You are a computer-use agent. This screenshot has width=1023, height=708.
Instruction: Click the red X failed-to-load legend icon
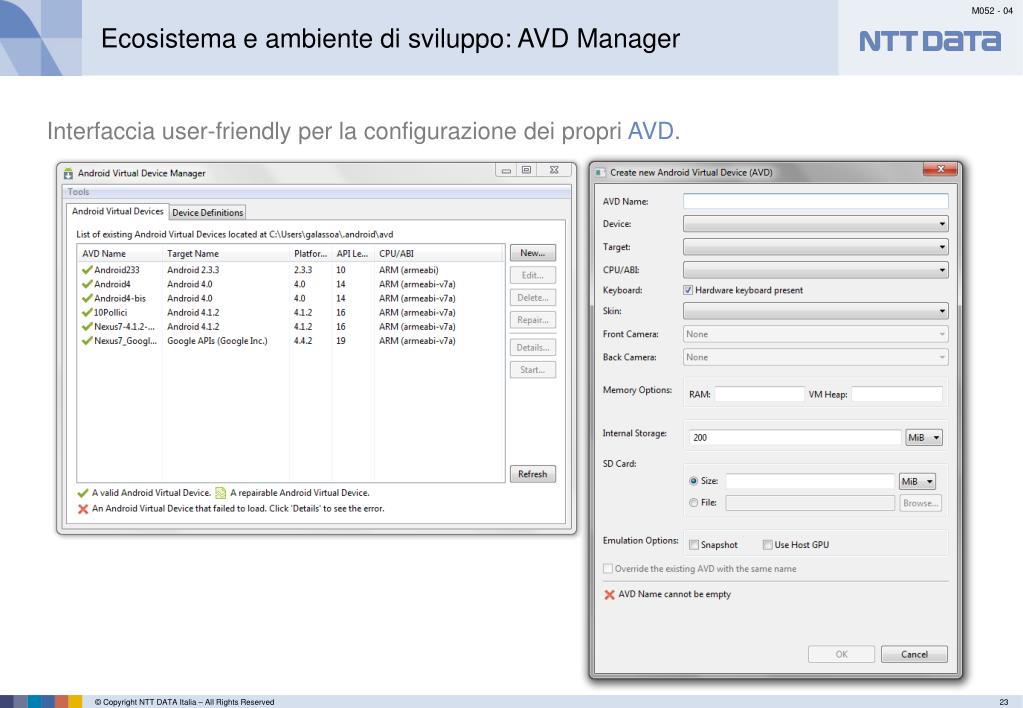click(x=83, y=509)
